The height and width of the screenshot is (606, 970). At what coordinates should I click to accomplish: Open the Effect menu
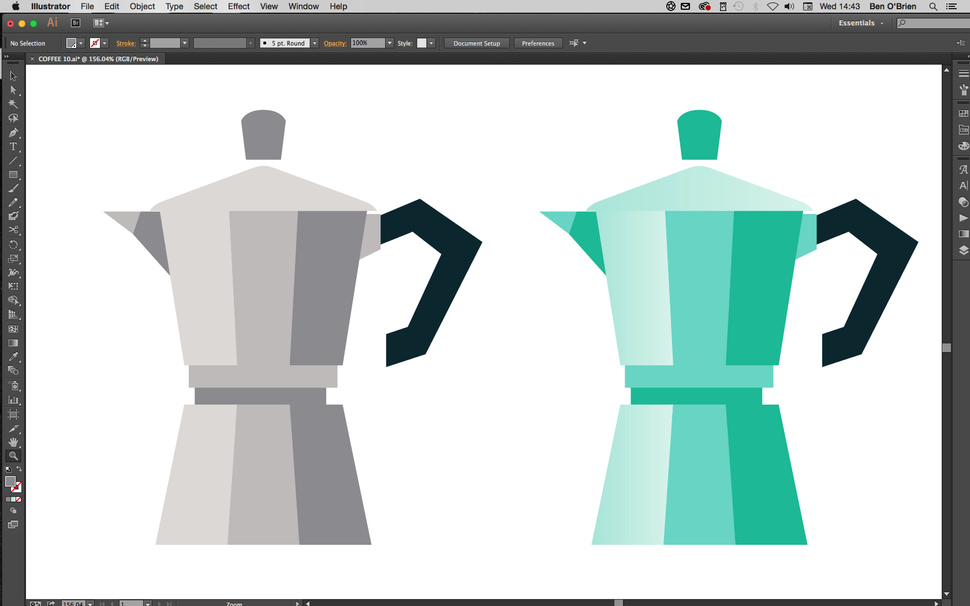coord(237,6)
